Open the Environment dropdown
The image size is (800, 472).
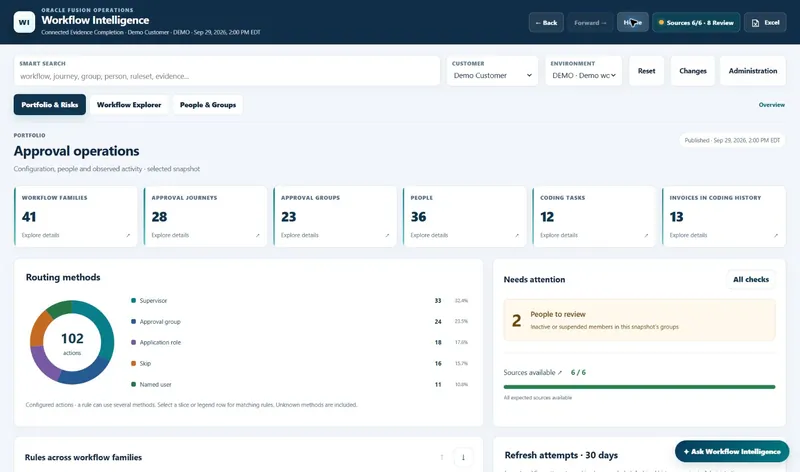coord(584,71)
